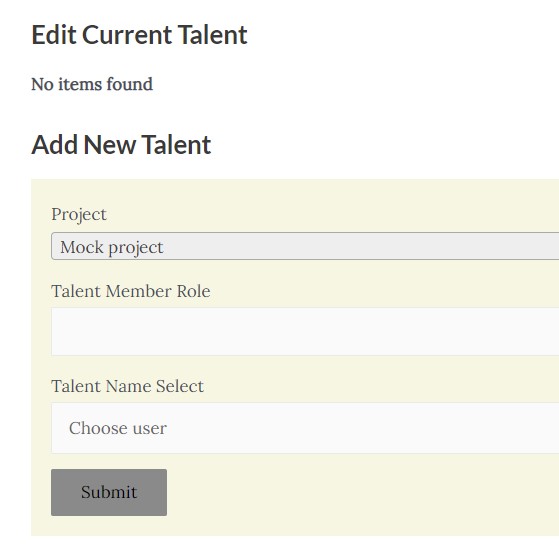Select the Choose user placeholder text
559x553 pixels.
coord(118,428)
